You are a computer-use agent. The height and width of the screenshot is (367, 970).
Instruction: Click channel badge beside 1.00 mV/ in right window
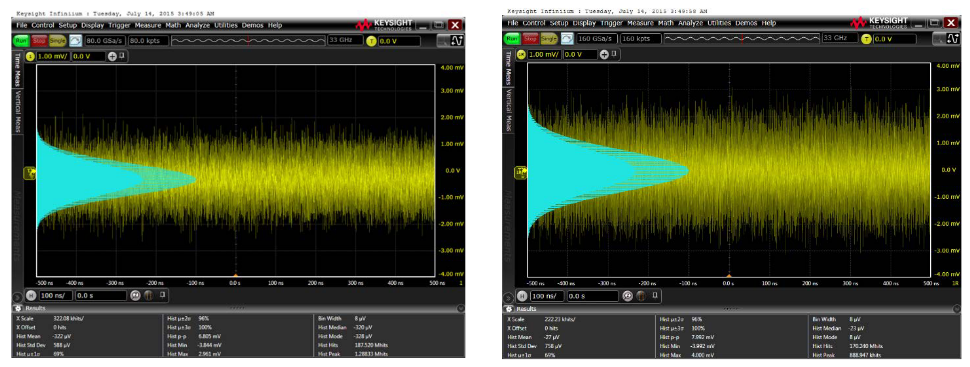(x=521, y=54)
